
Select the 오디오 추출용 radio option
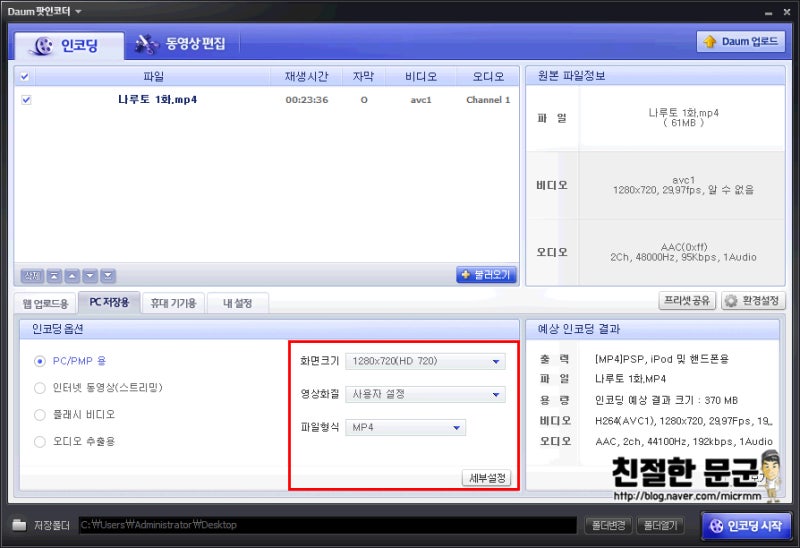click(39, 441)
